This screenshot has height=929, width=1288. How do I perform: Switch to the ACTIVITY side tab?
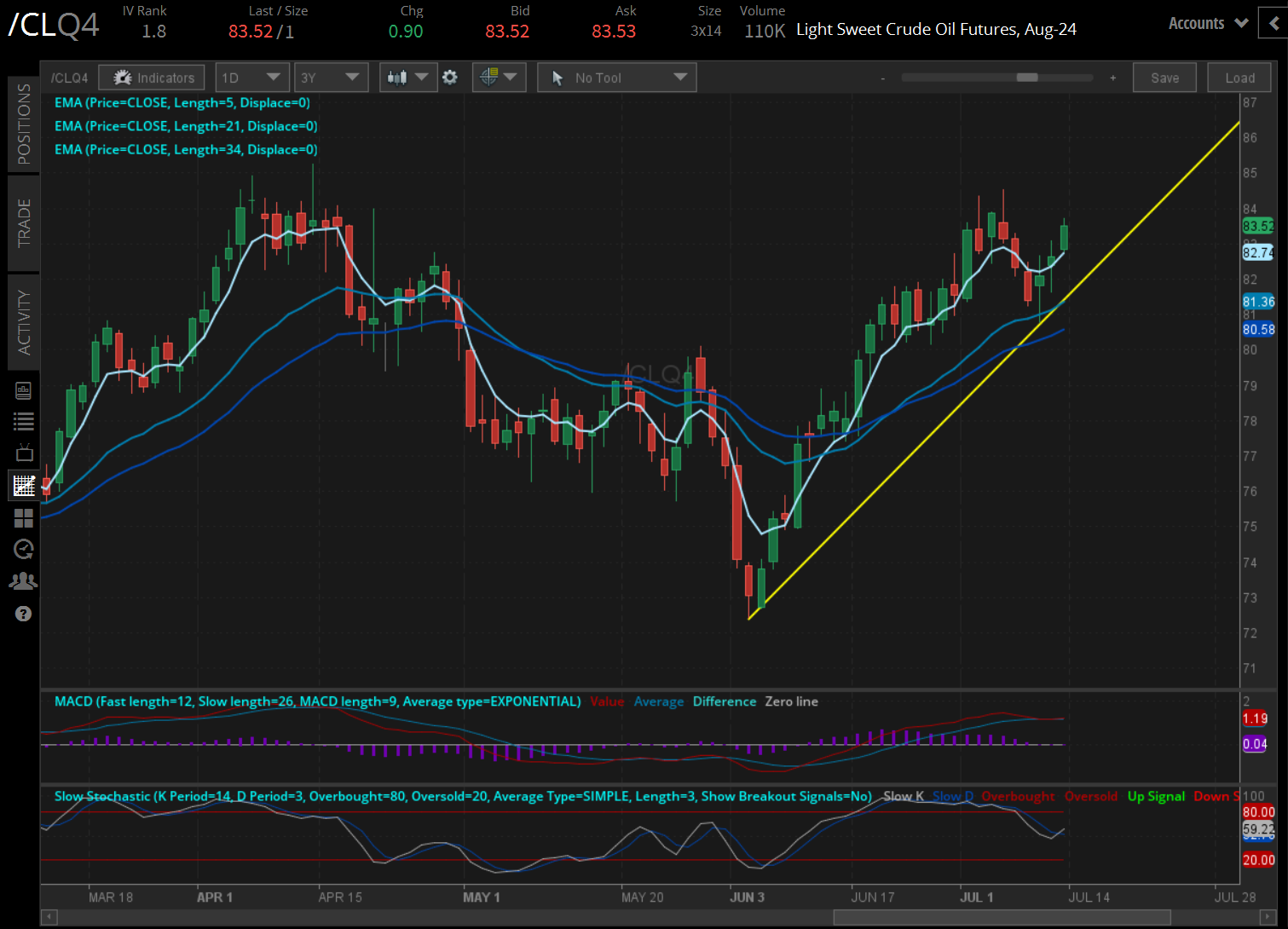(x=23, y=322)
